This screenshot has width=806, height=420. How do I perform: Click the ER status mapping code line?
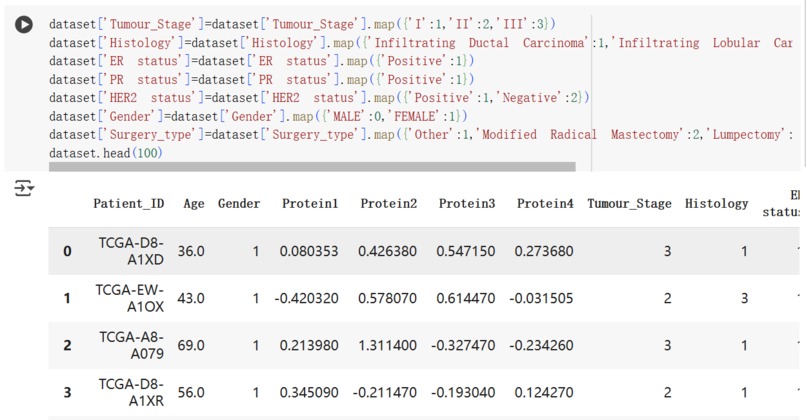262,61
